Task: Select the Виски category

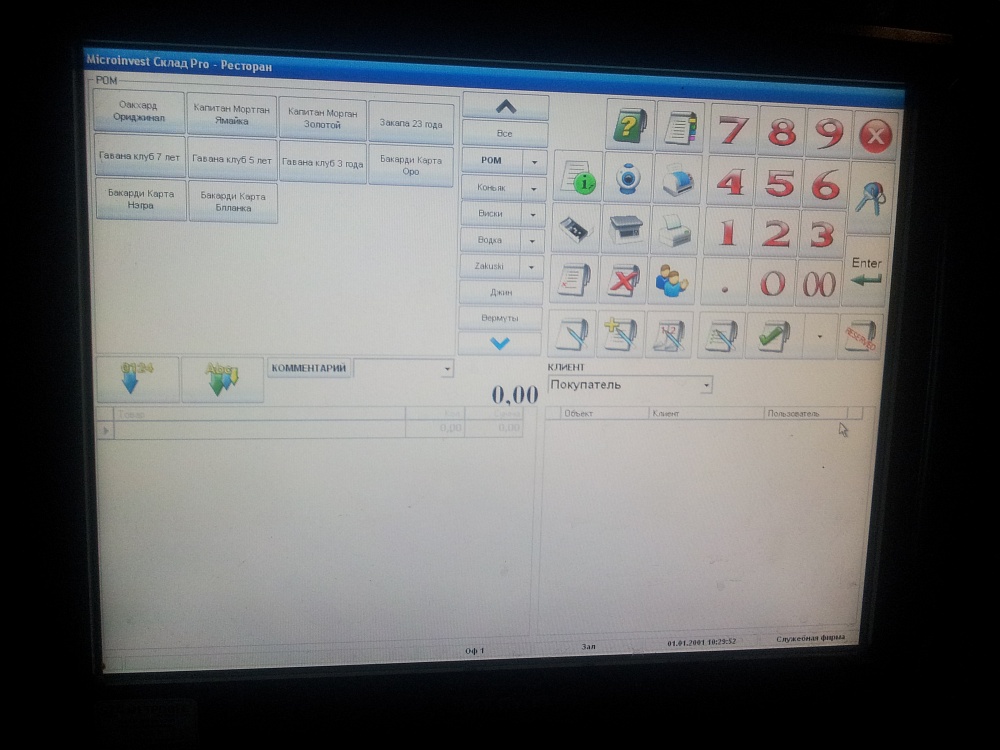Action: click(490, 214)
